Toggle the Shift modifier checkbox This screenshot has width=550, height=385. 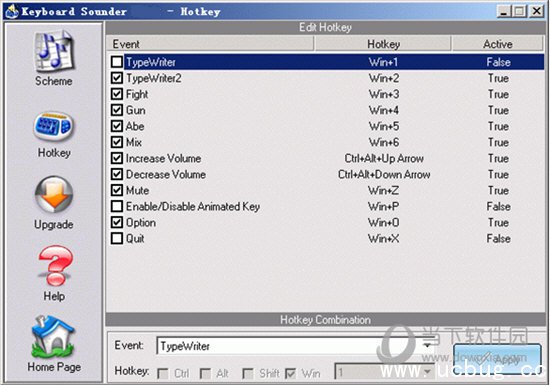(x=248, y=374)
